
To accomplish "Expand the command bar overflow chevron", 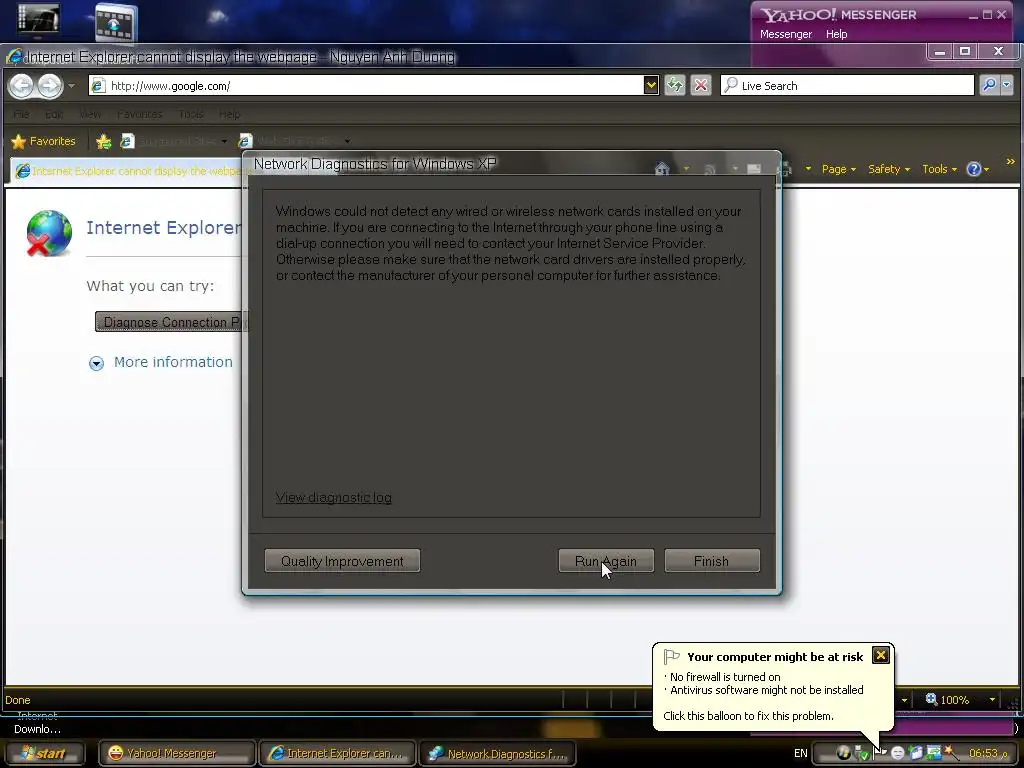I will [x=1010, y=161].
